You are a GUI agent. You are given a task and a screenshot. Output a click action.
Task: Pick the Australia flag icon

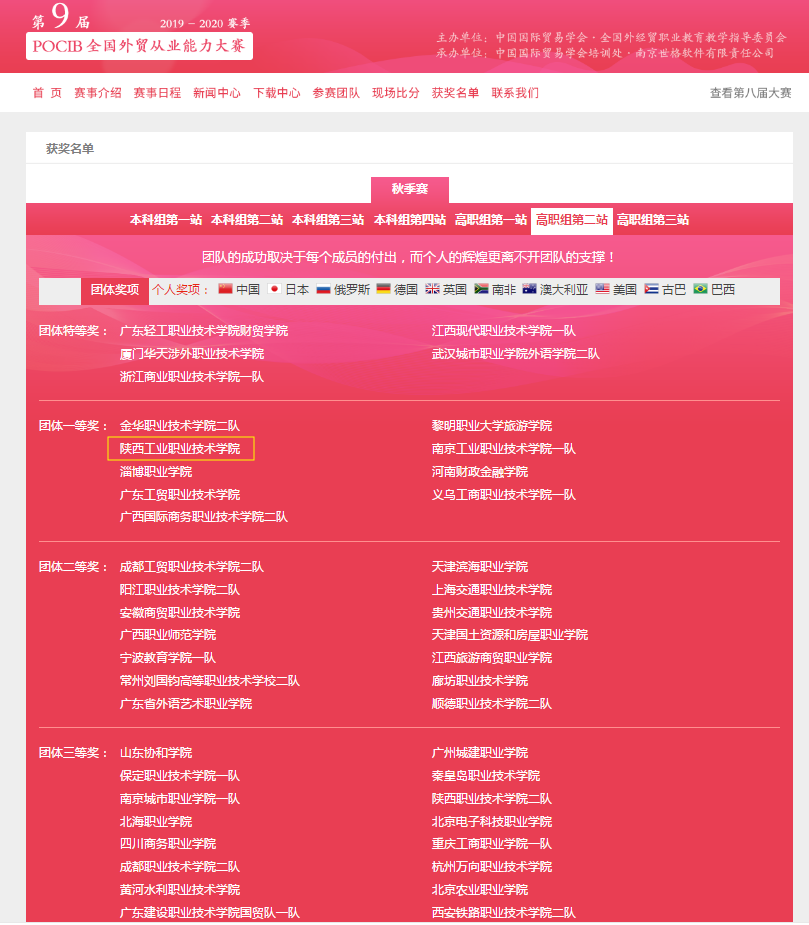tap(529, 289)
